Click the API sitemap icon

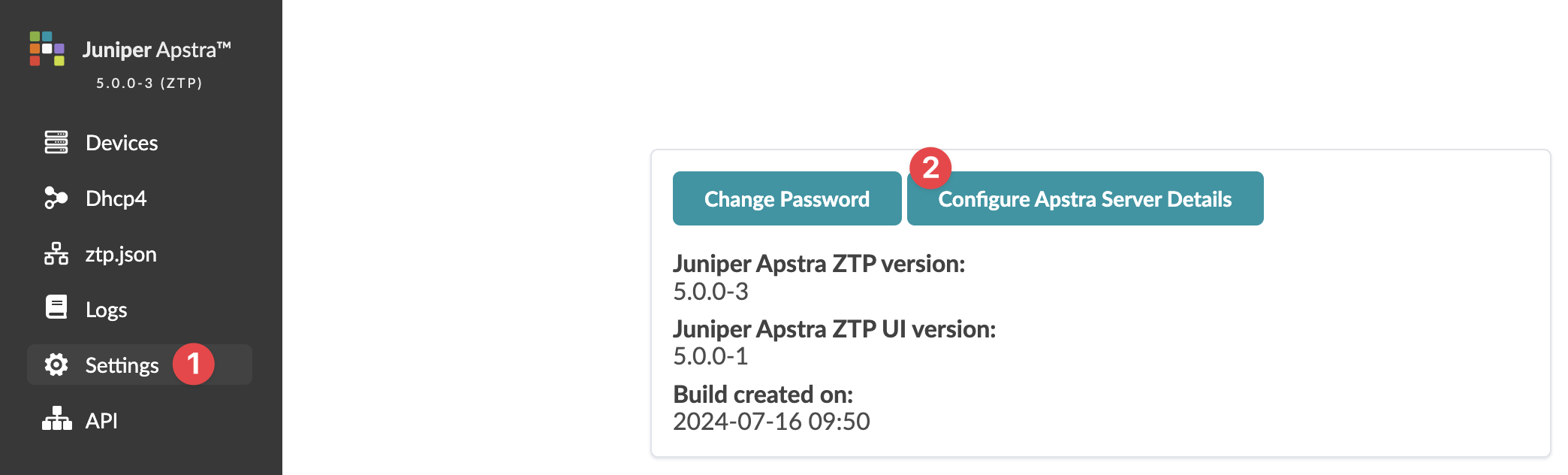(57, 419)
